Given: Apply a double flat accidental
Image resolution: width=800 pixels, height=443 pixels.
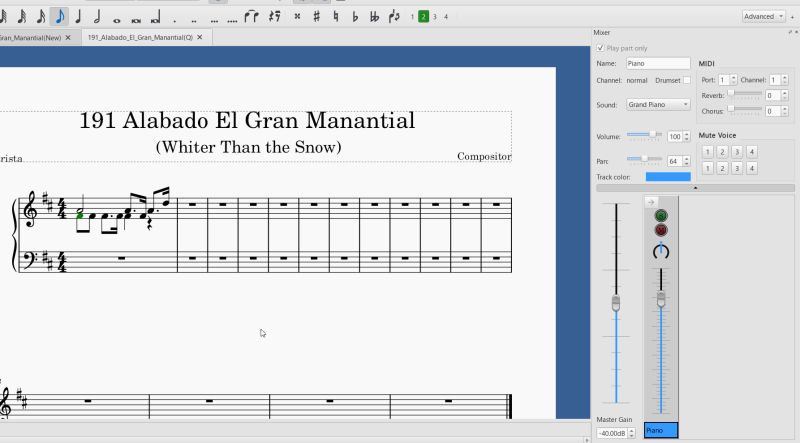Looking at the screenshot, I should (374, 17).
